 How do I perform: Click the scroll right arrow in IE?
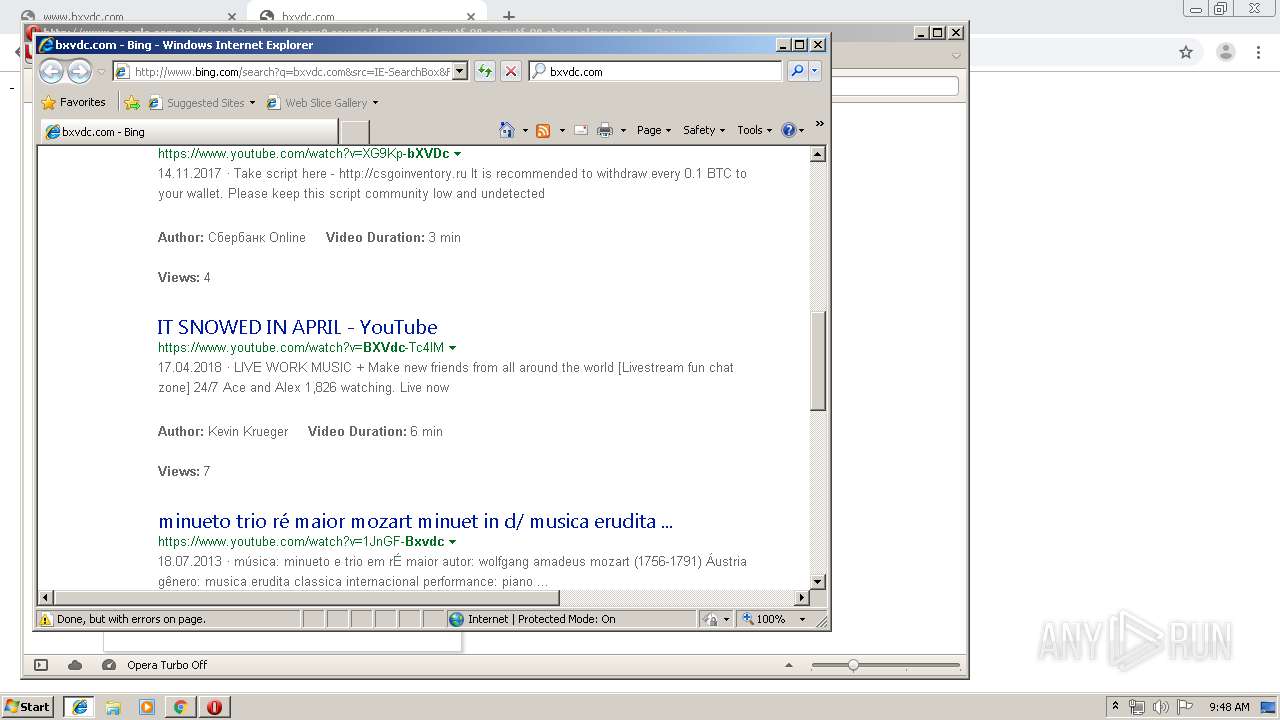[801, 598]
